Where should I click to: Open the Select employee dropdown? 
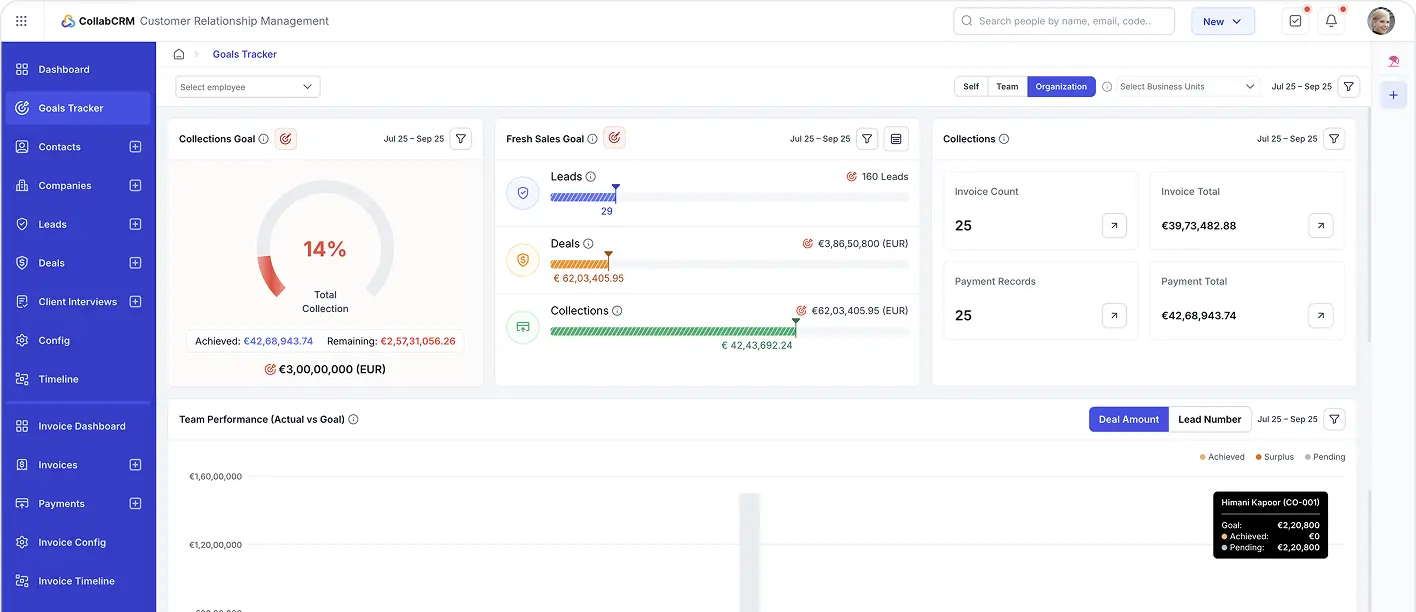point(248,87)
